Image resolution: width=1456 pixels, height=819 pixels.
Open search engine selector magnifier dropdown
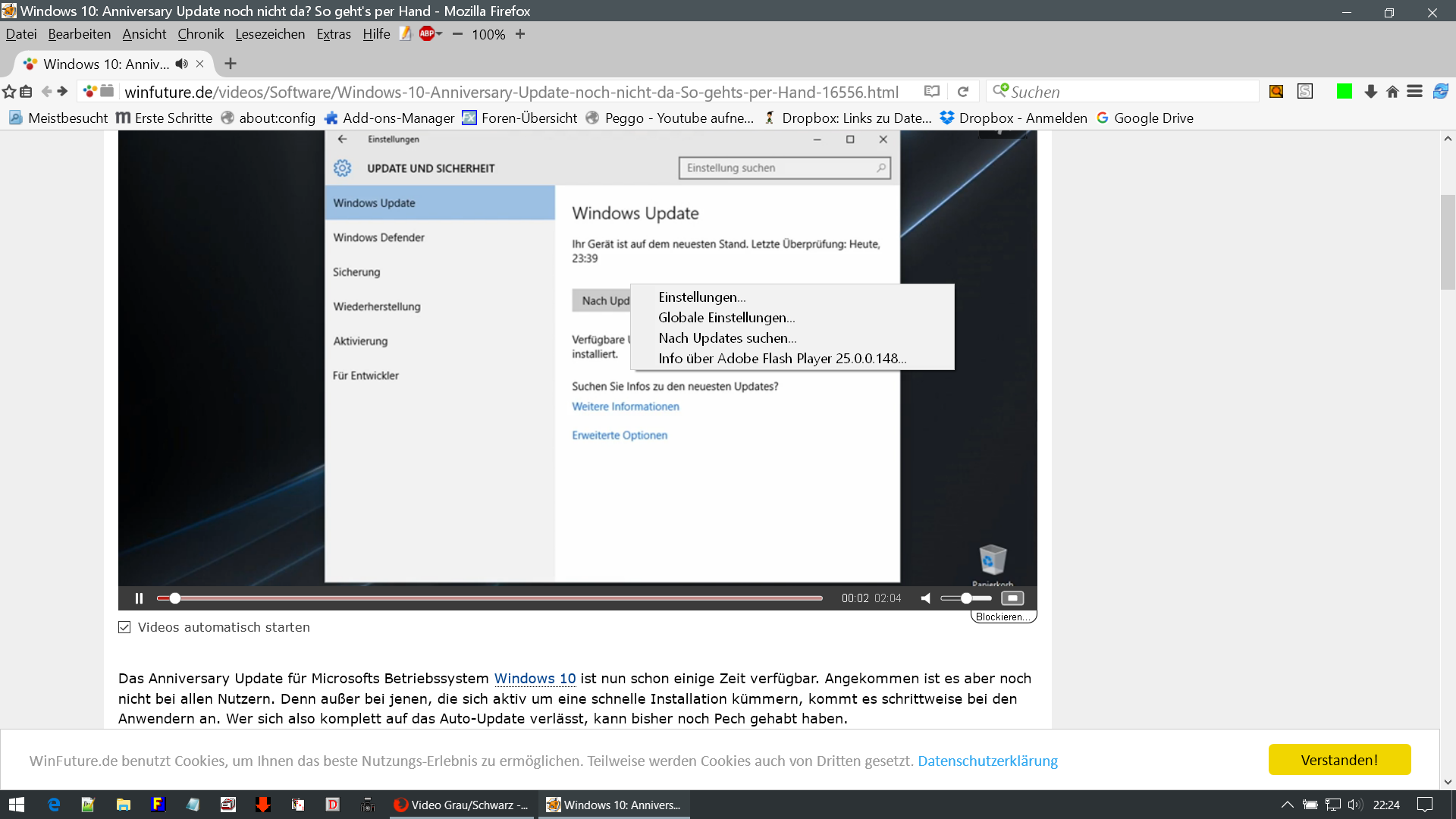pos(1000,91)
